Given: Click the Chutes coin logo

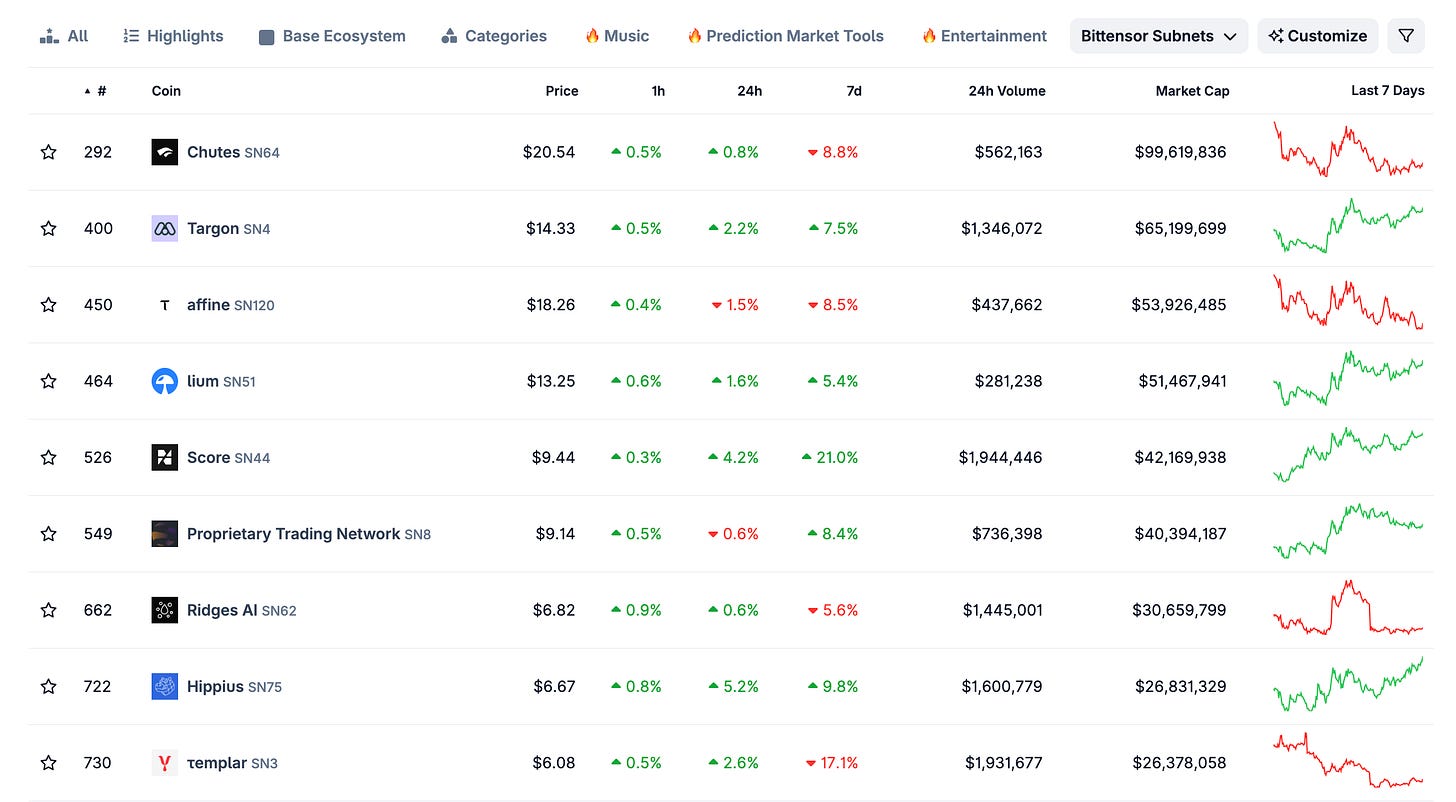Looking at the screenshot, I should pos(165,152).
